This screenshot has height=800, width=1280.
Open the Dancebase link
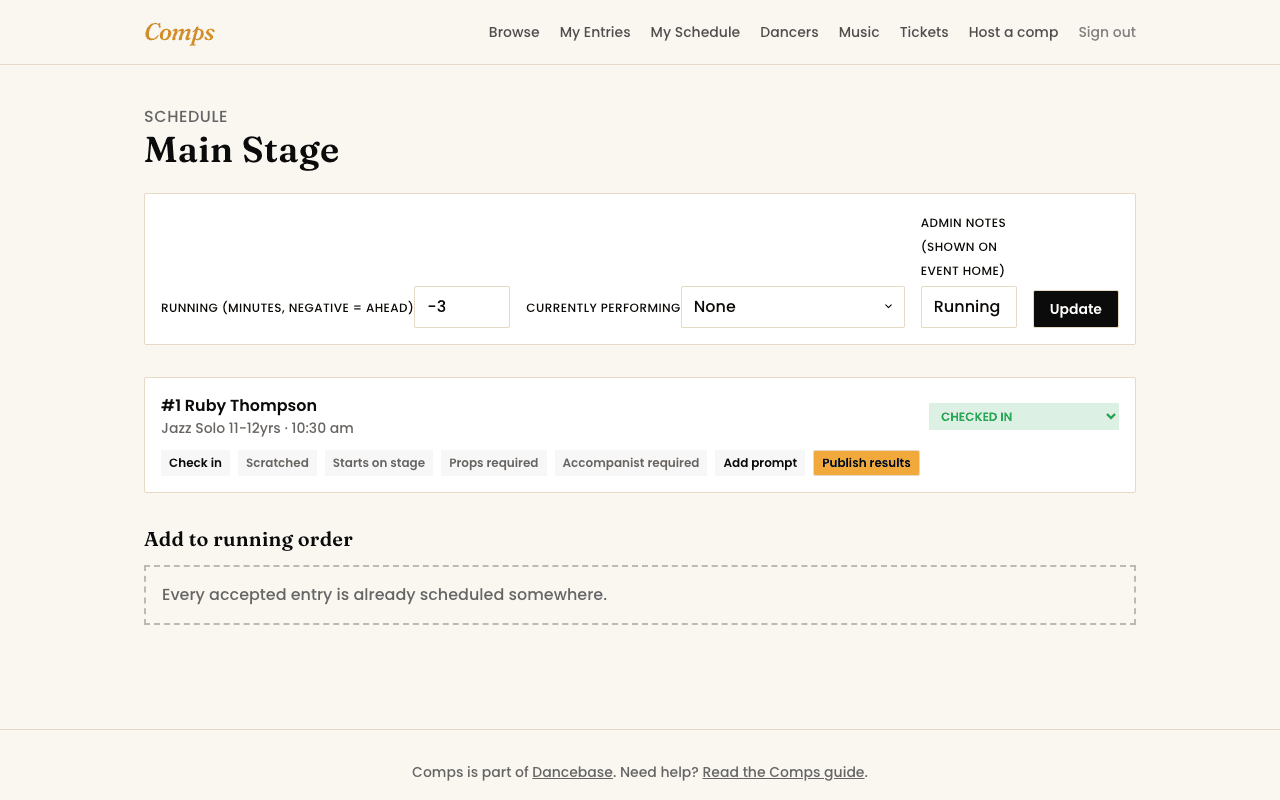[572, 772]
